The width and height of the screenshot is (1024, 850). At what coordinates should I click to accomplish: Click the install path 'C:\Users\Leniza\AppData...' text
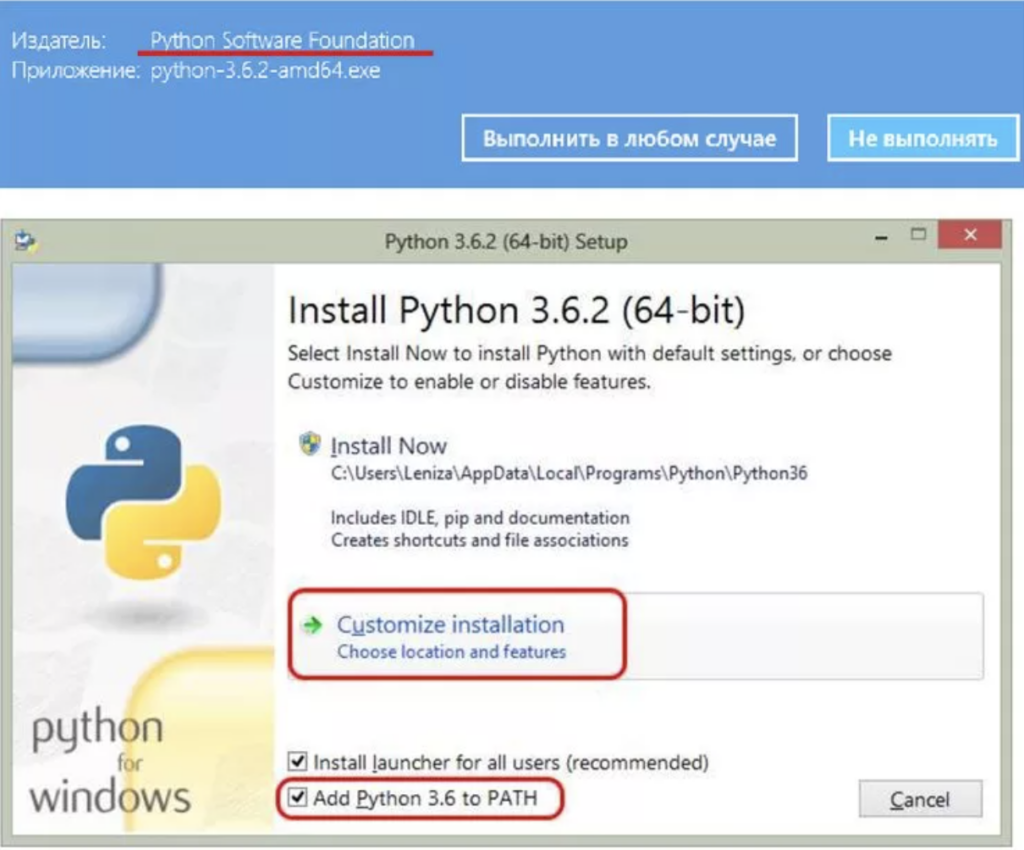coord(569,473)
